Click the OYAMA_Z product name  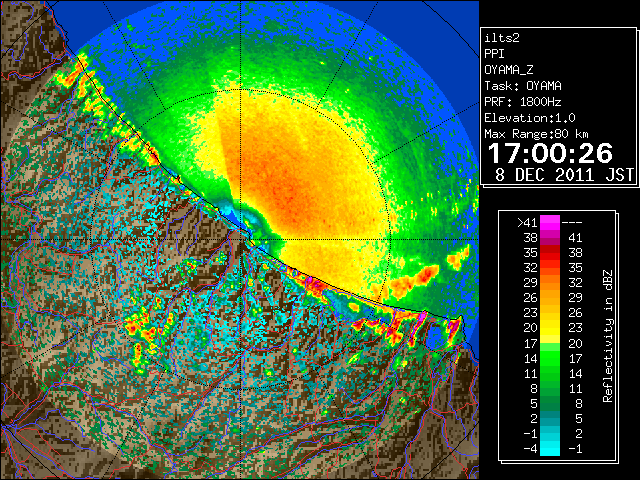coord(509,70)
